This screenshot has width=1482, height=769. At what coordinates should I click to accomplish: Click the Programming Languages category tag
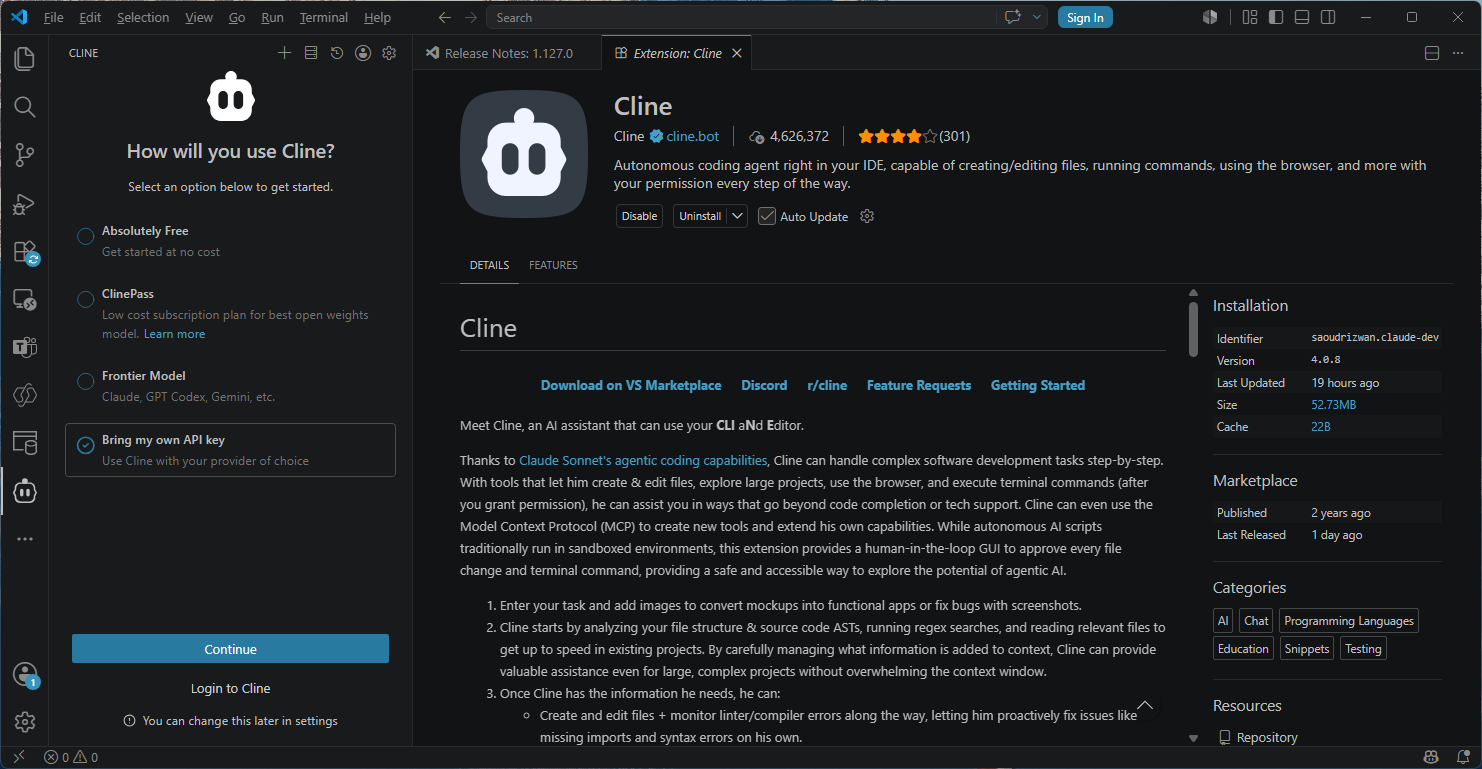pyautogui.click(x=1348, y=621)
